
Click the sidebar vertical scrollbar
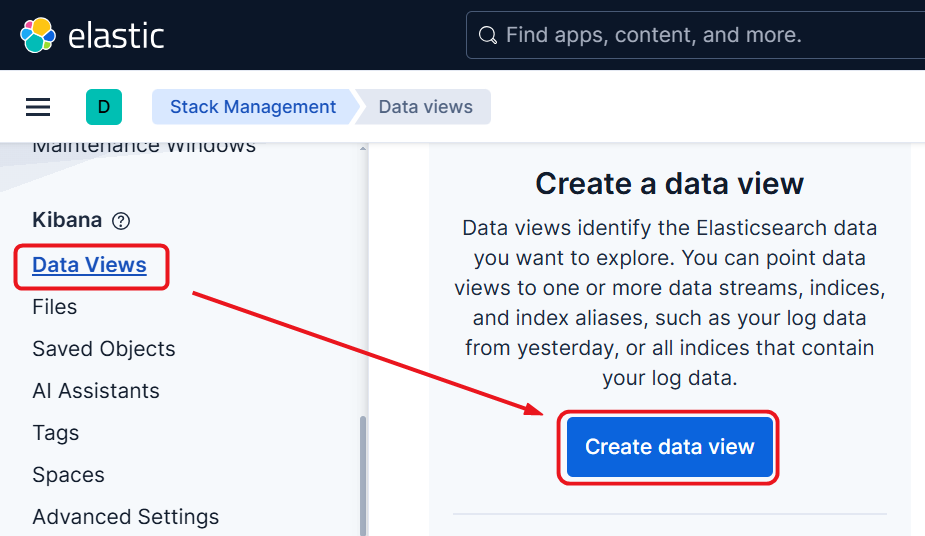[362, 470]
